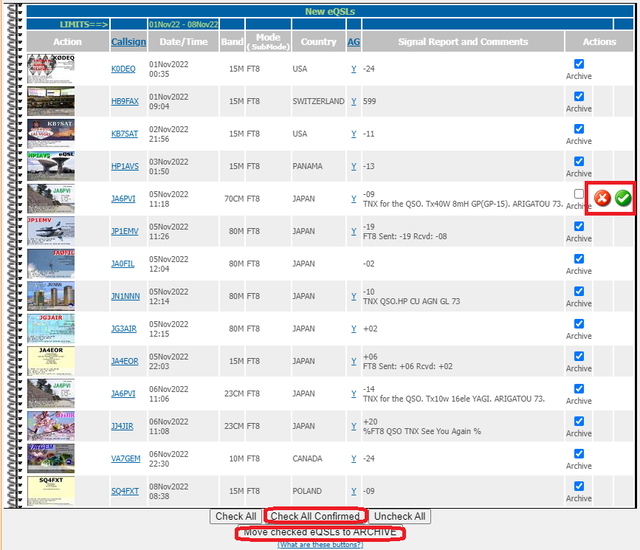Click the Uncheck All button
The width and height of the screenshot is (640, 550).
click(400, 516)
